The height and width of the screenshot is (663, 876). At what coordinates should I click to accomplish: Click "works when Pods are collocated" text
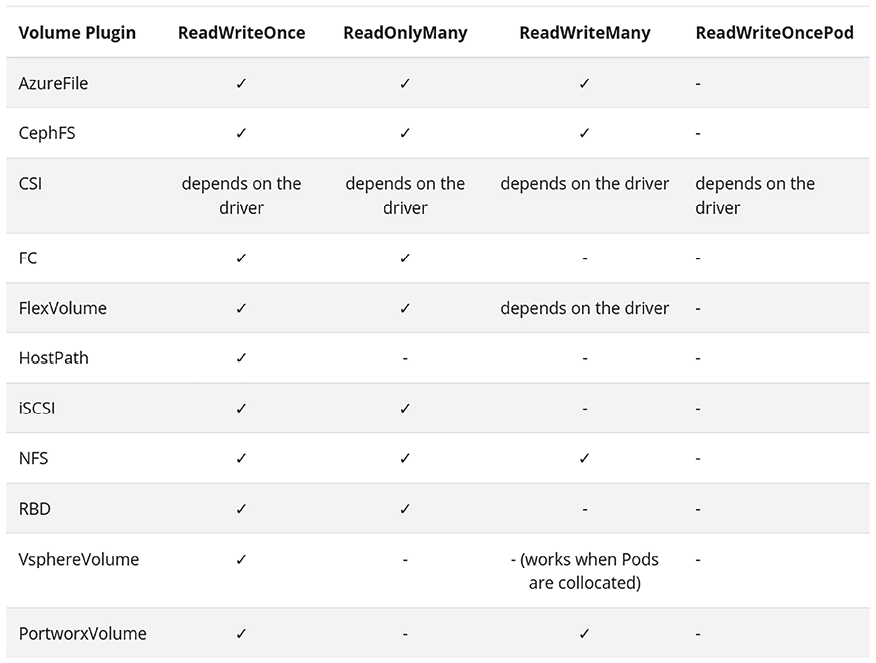click(x=585, y=571)
